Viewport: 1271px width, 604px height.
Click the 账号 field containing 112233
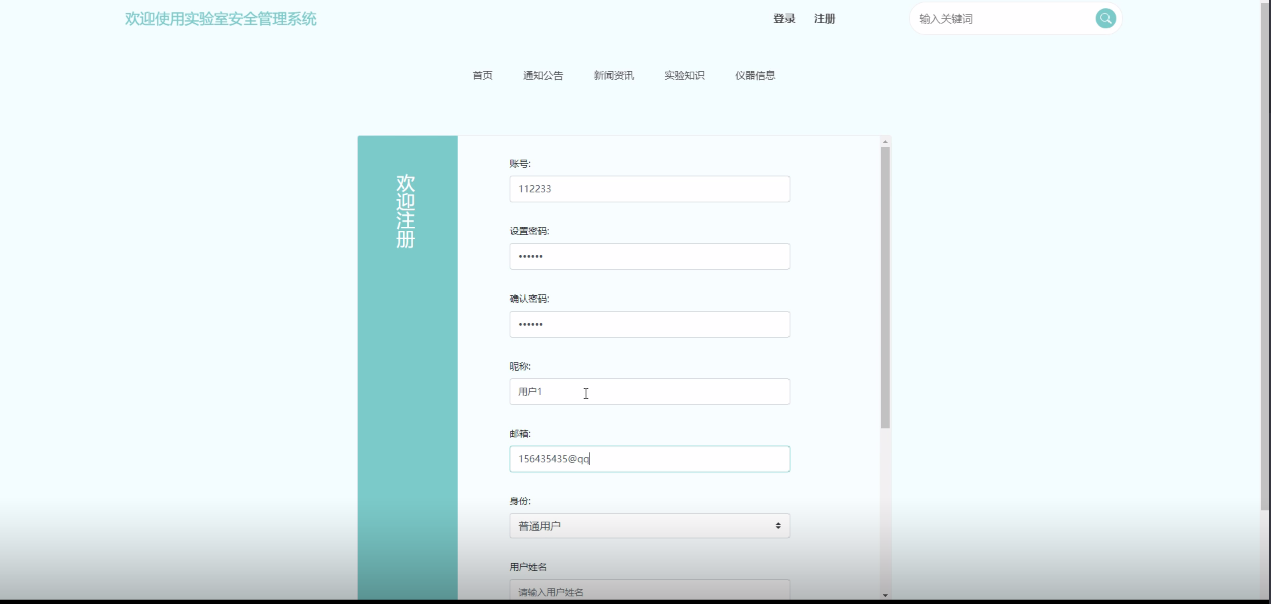(649, 189)
